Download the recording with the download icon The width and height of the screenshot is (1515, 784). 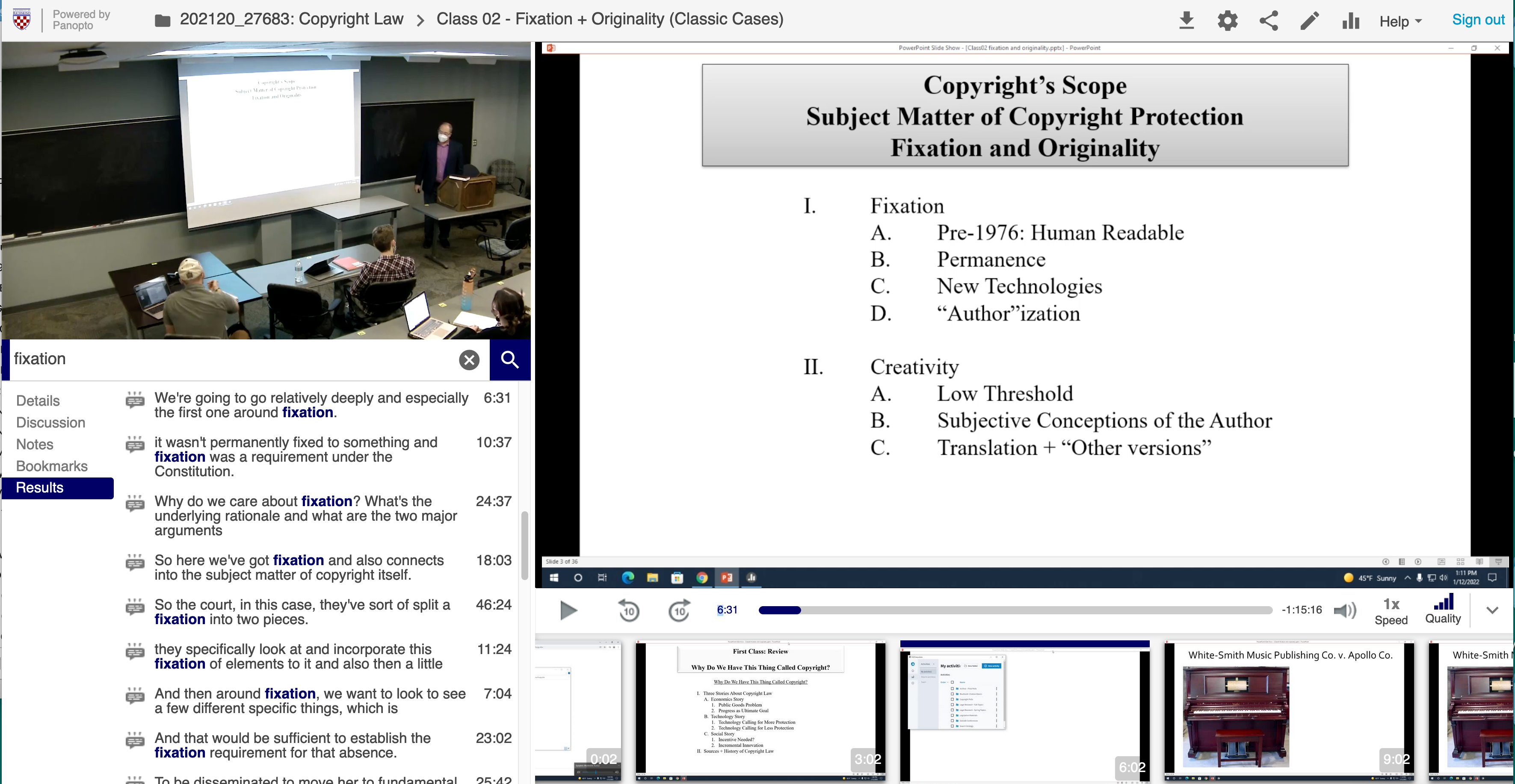1186,21
